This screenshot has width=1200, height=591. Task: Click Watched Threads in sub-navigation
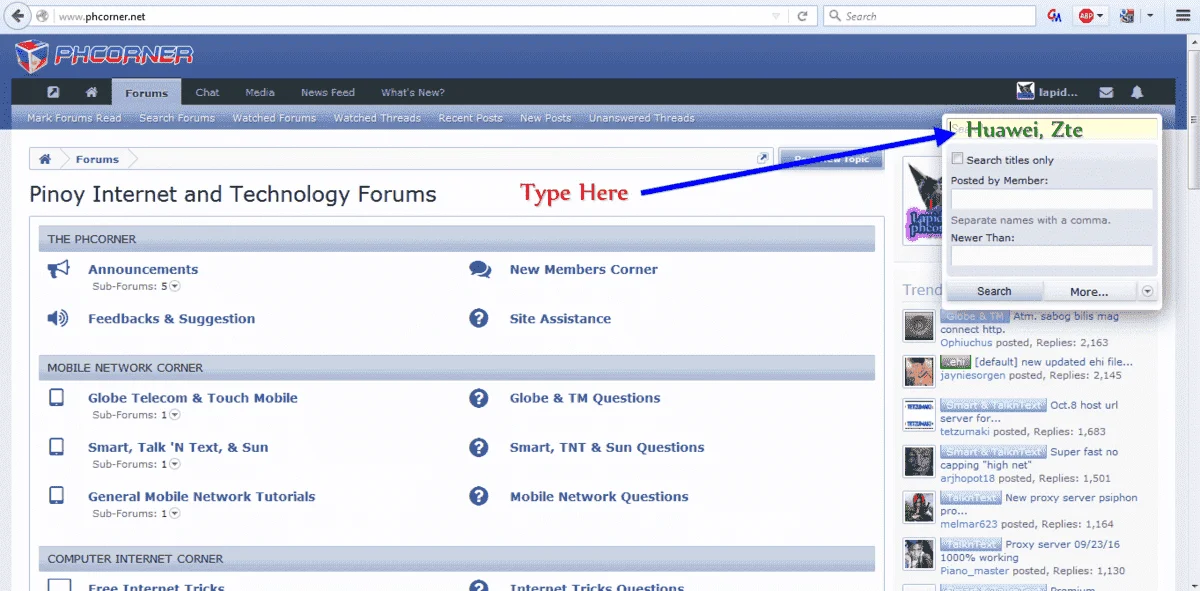[377, 118]
